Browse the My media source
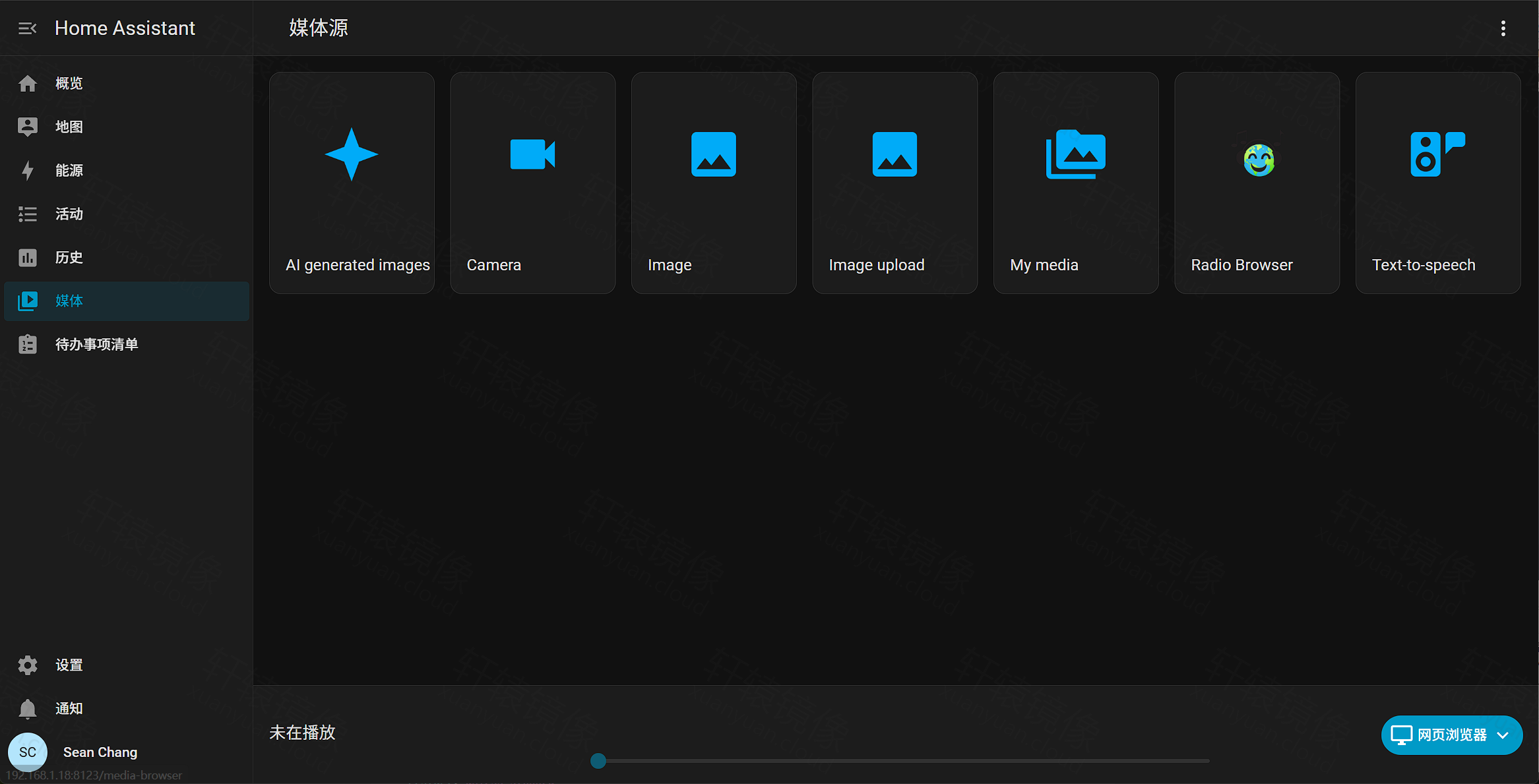Image resolution: width=1539 pixels, height=784 pixels. click(x=1076, y=183)
